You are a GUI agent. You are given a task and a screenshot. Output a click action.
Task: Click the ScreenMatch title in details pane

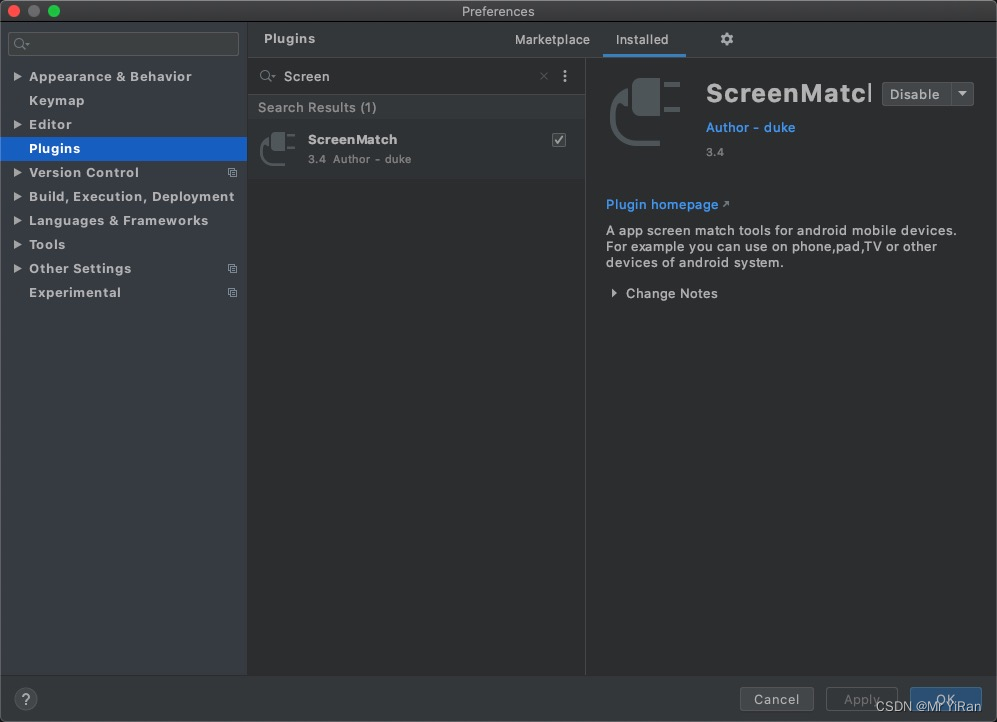[x=788, y=93]
